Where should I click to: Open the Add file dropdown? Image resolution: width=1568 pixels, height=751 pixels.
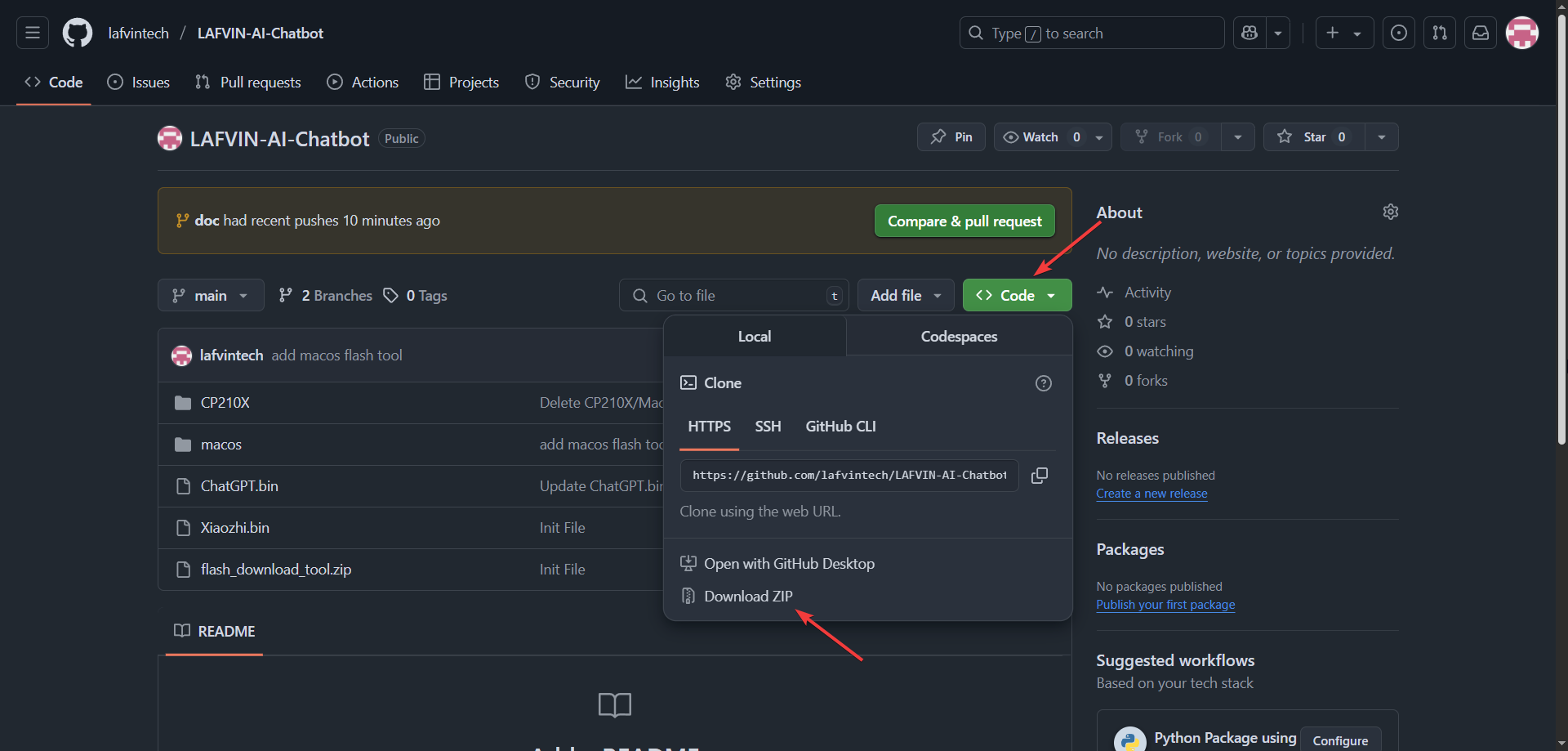[x=906, y=295]
